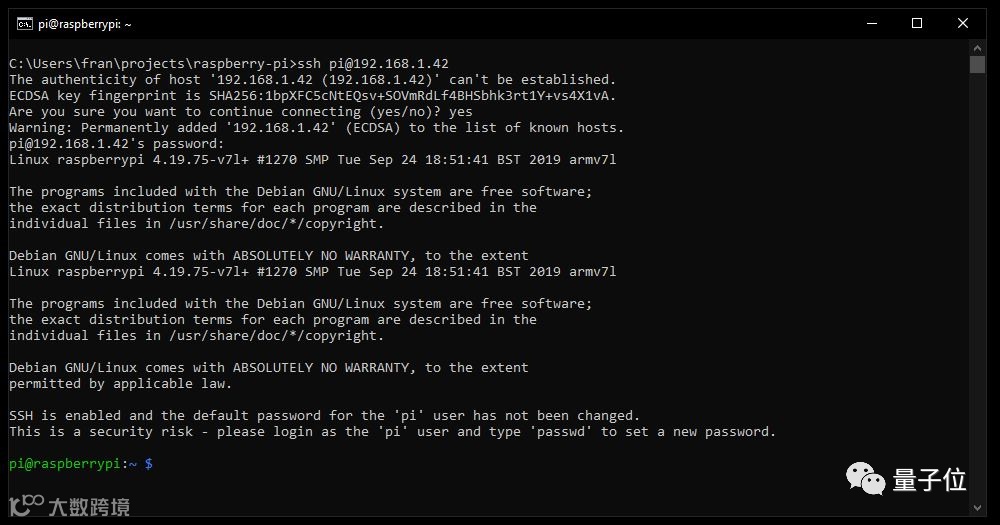Click the 'passwd' word in security warning
Screen dimensions: 1000x525
[561, 432]
